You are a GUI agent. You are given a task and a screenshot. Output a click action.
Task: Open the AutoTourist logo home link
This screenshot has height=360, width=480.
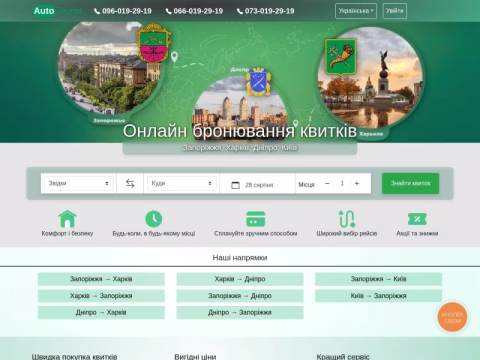[x=57, y=11]
